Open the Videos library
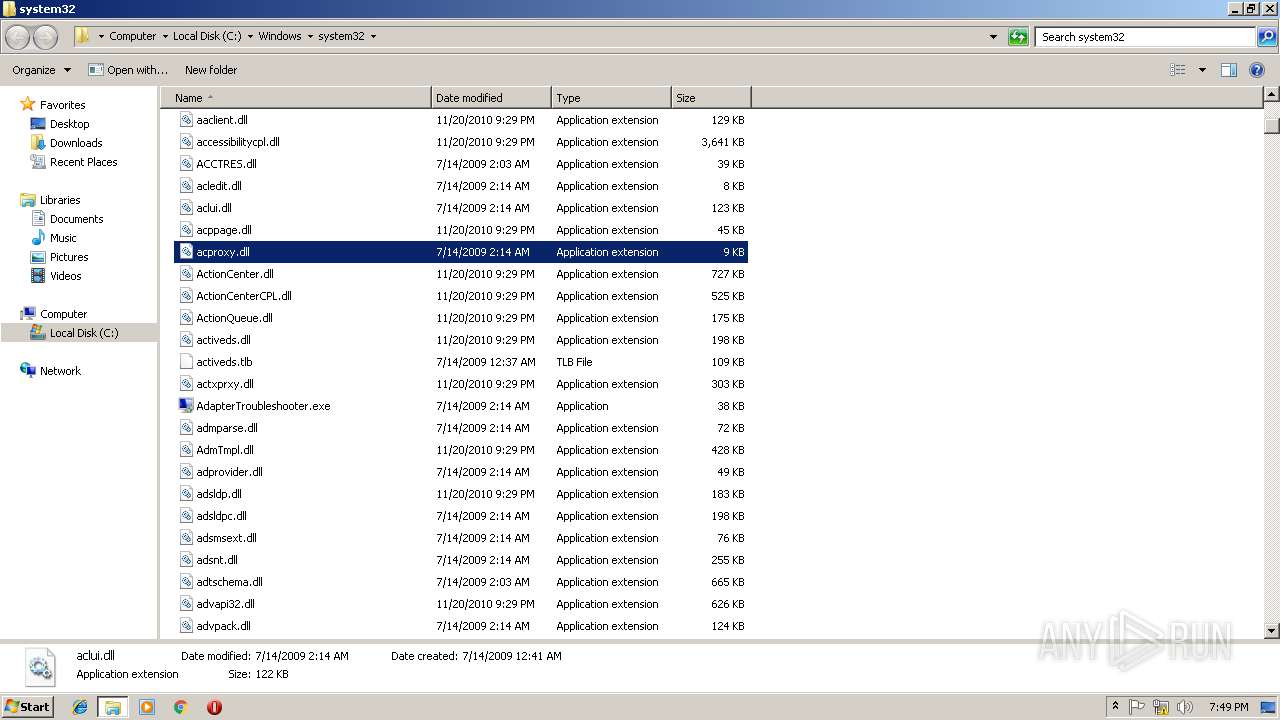Screen dimensions: 1280x720 point(66,276)
